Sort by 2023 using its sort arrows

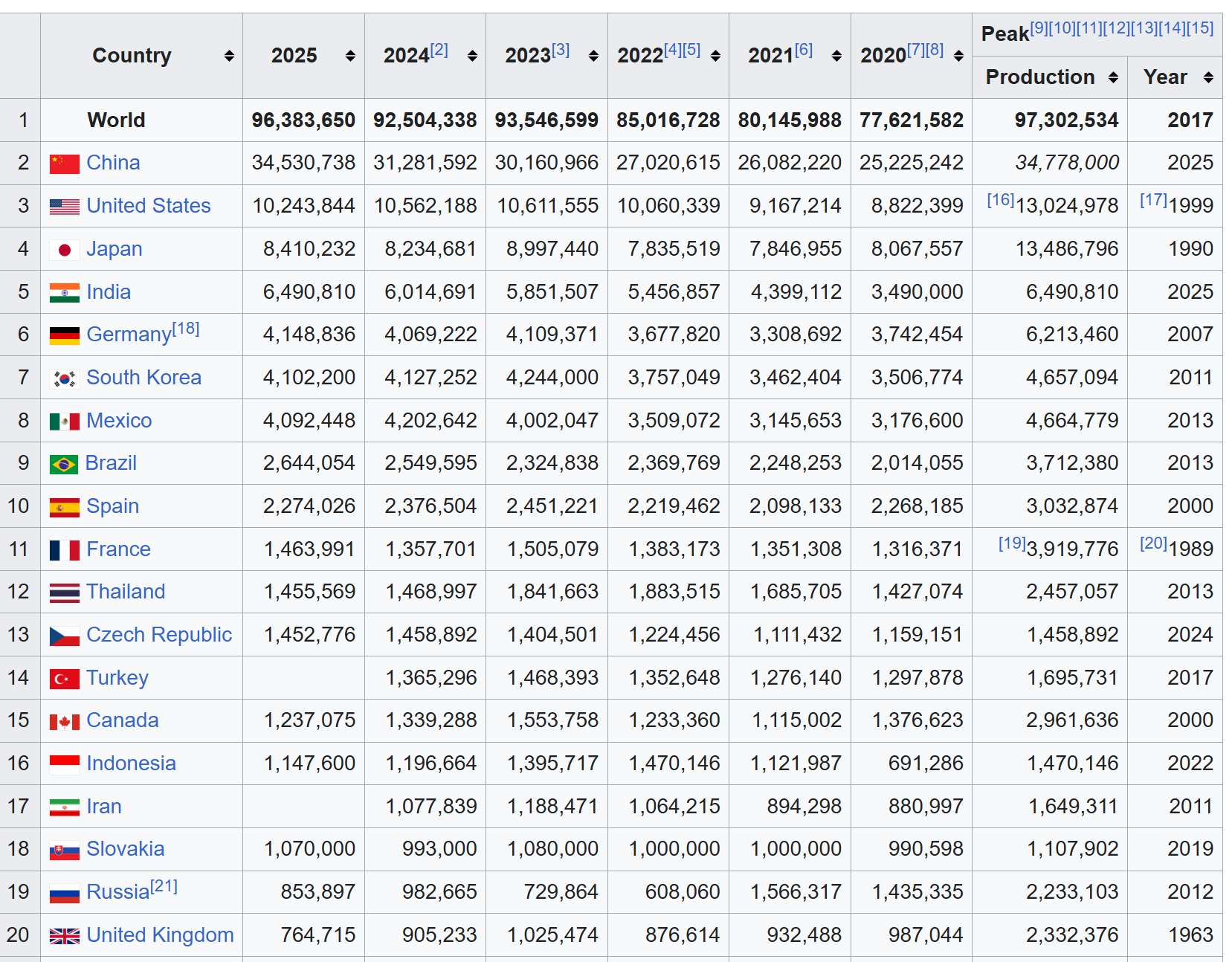click(x=593, y=56)
